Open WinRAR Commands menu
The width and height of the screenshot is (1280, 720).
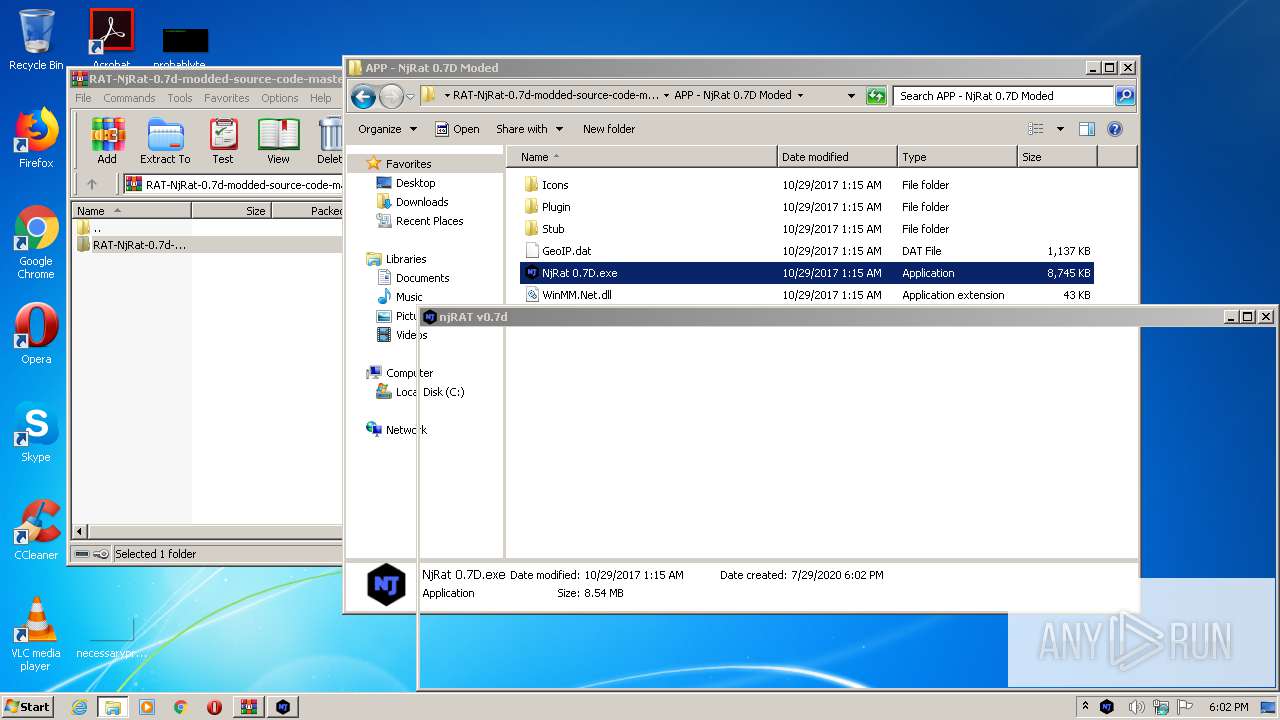[x=129, y=98]
